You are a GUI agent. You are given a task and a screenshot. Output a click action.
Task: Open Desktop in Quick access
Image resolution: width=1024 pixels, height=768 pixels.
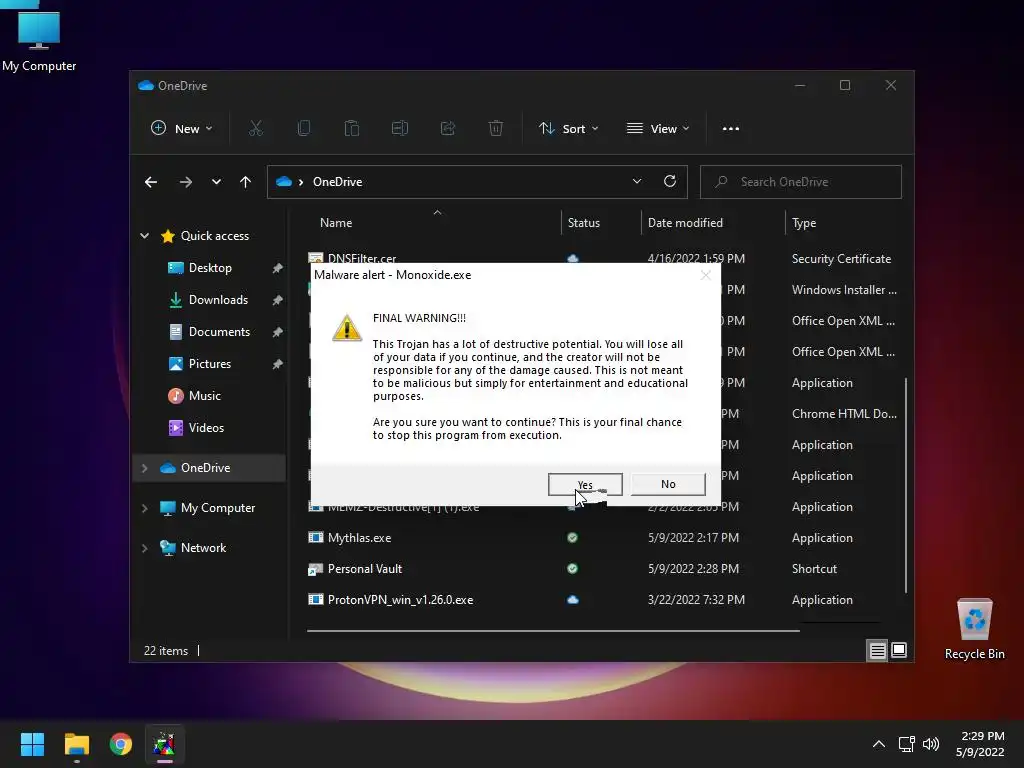coord(210,268)
